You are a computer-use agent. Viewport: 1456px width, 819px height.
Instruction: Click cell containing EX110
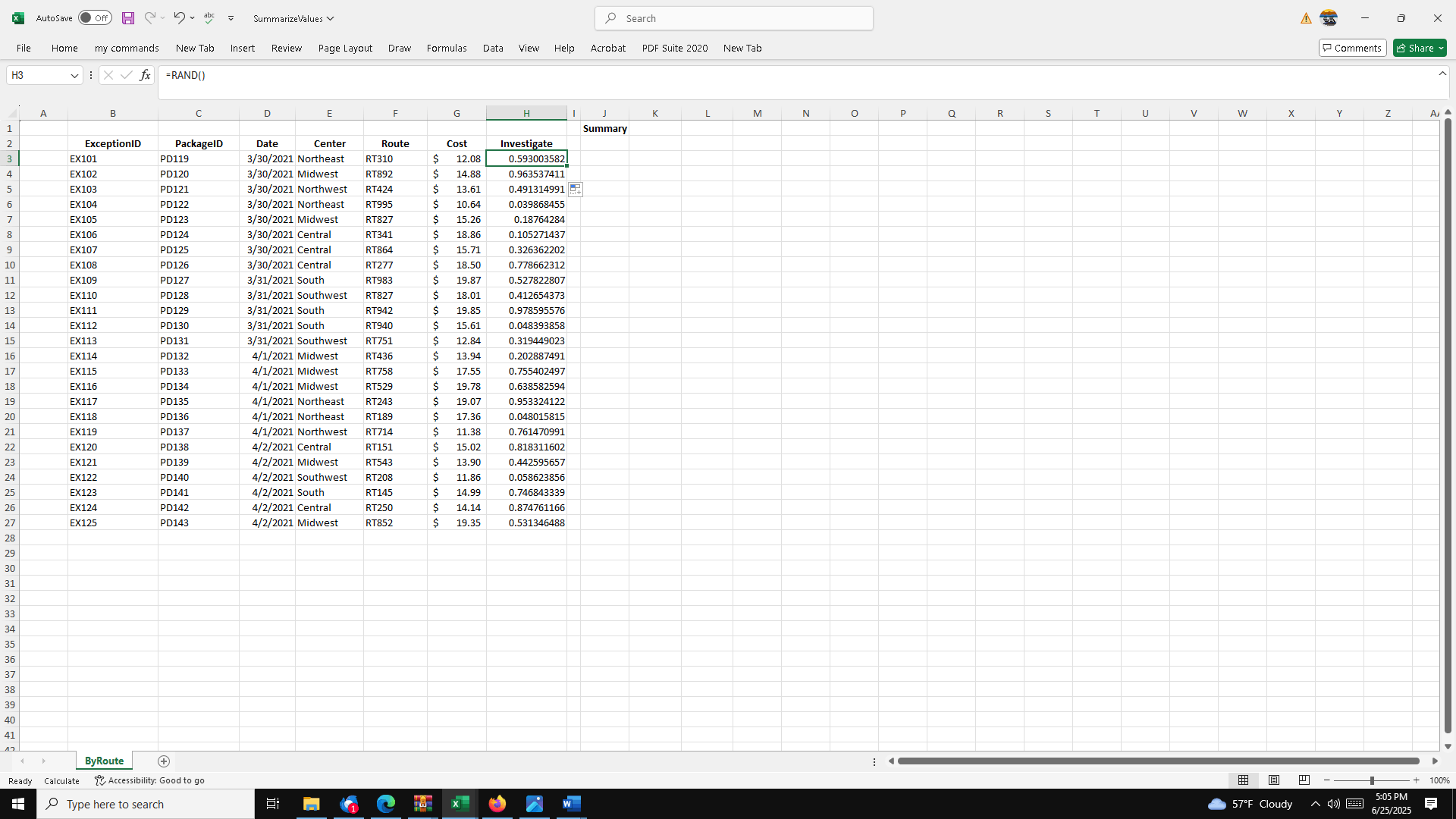(113, 295)
